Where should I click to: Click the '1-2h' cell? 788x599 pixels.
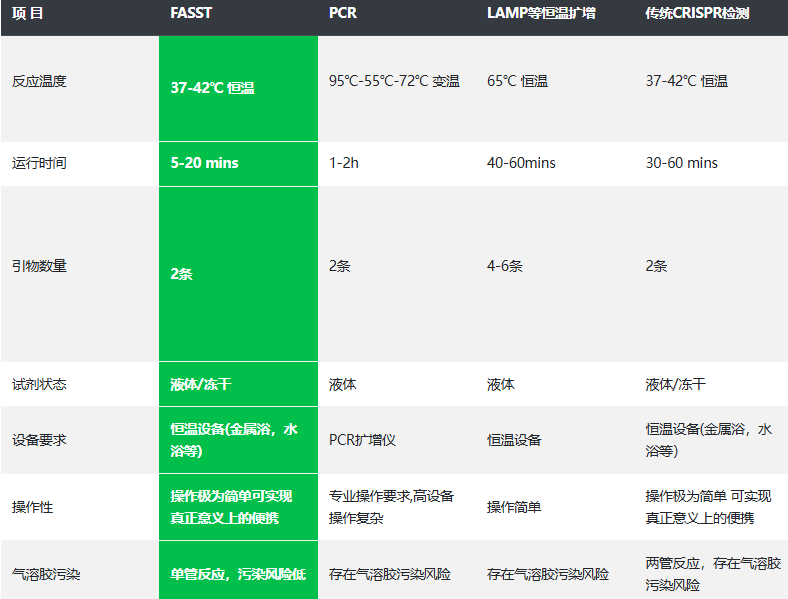point(344,163)
